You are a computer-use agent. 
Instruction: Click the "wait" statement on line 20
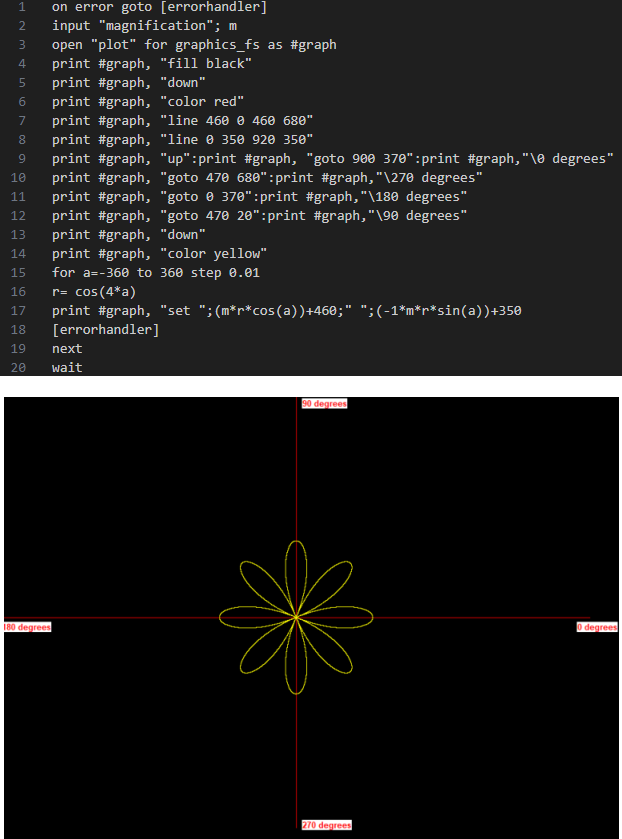point(67,368)
